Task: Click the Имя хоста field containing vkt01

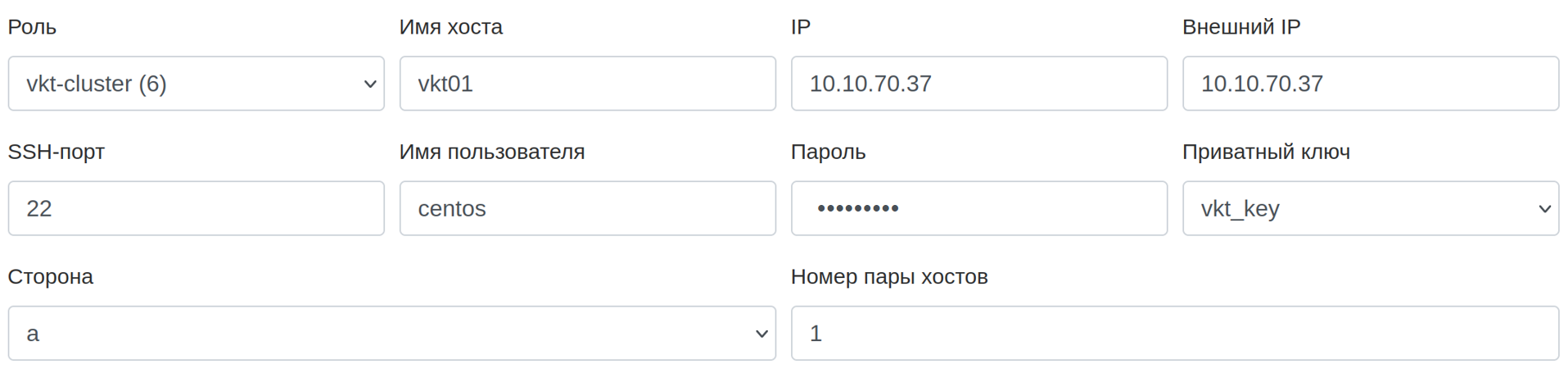Action: pyautogui.click(x=587, y=84)
